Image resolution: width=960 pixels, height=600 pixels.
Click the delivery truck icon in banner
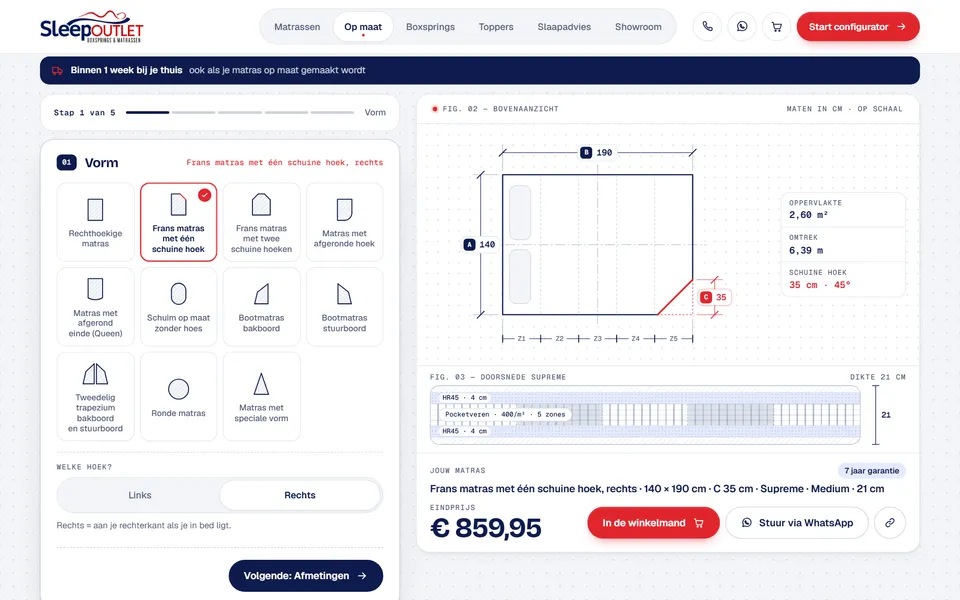pyautogui.click(x=58, y=70)
